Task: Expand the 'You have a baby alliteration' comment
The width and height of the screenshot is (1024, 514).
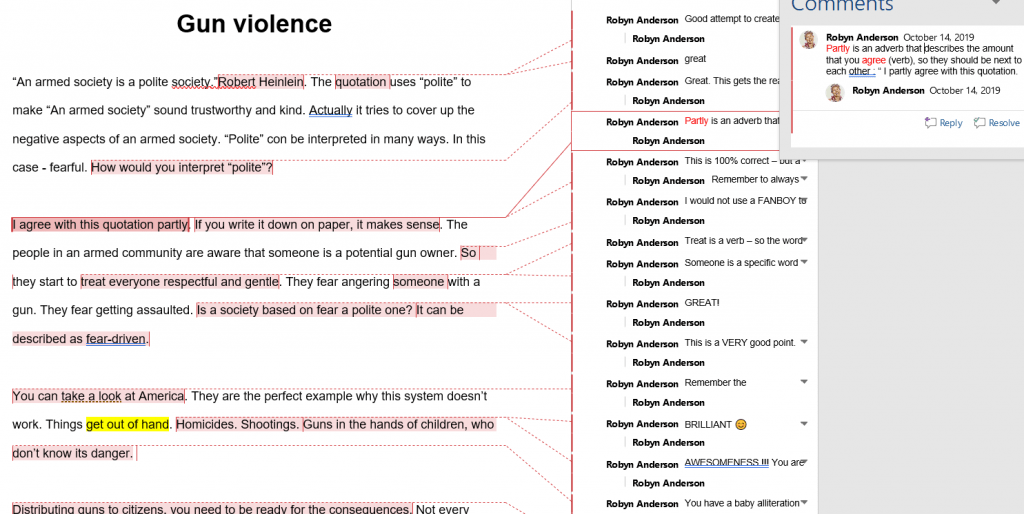Action: [804, 503]
